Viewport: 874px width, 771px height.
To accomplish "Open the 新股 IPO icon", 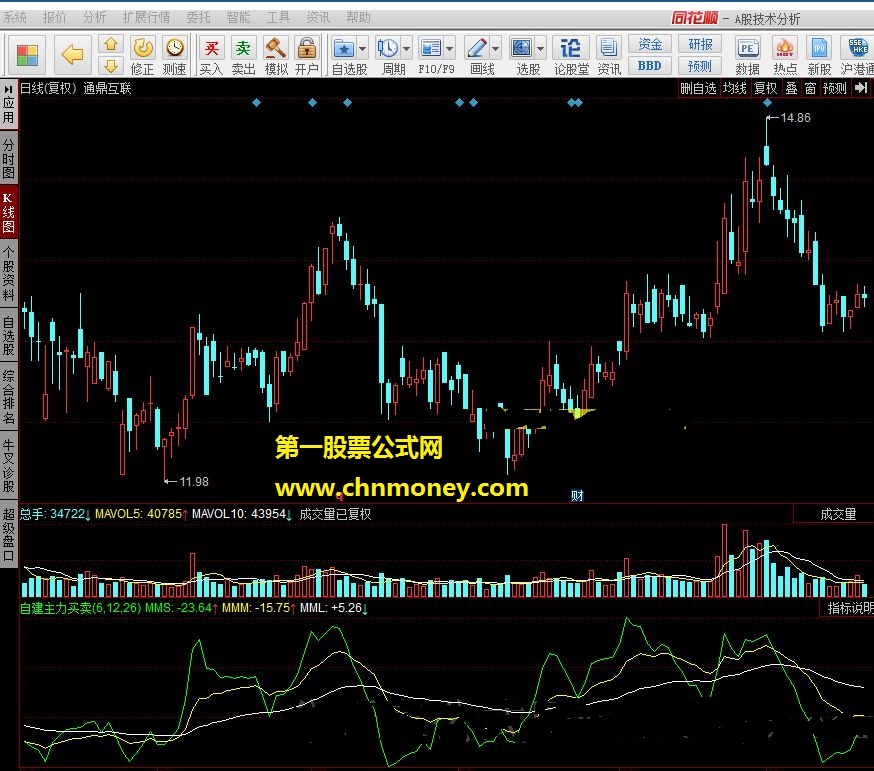I will click(x=819, y=55).
